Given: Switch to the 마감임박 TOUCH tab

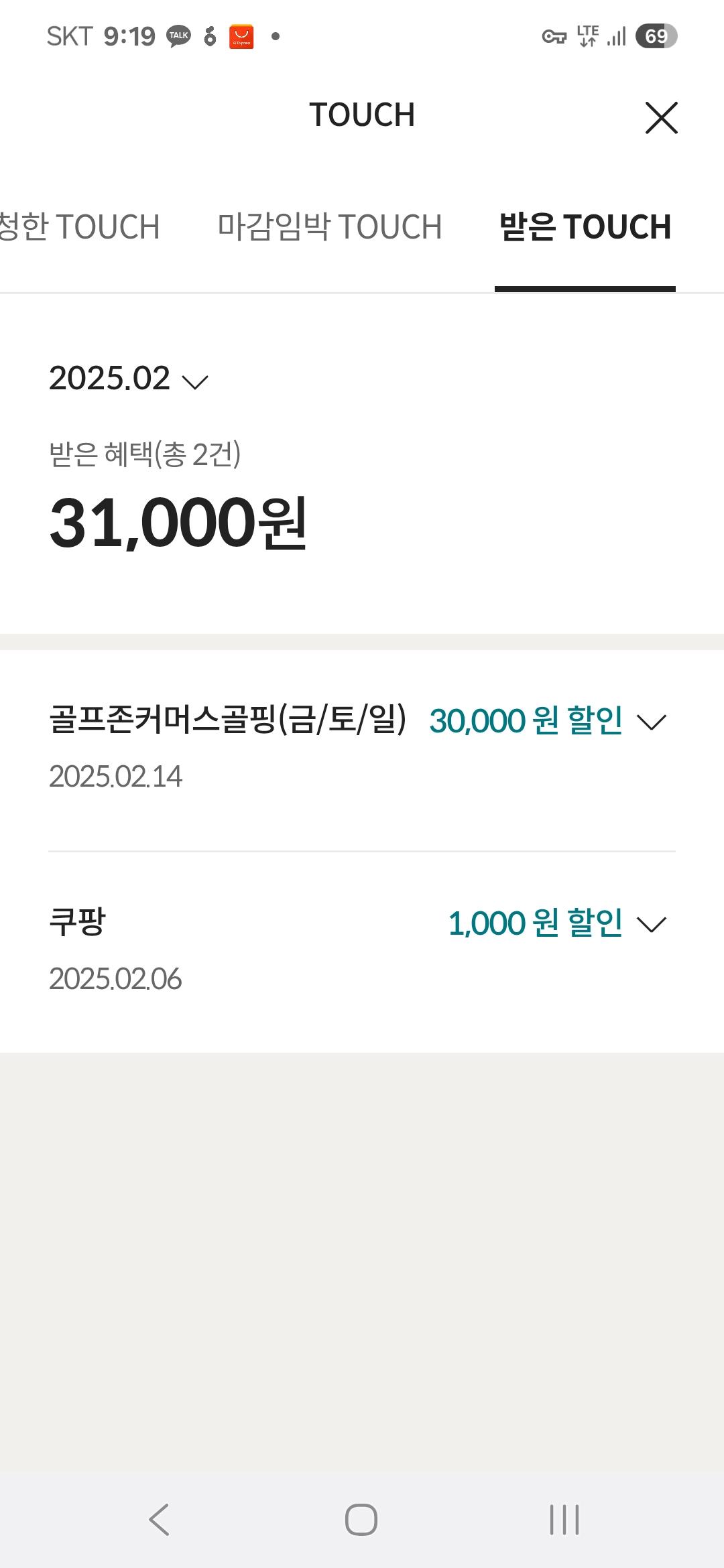Looking at the screenshot, I should click(329, 226).
